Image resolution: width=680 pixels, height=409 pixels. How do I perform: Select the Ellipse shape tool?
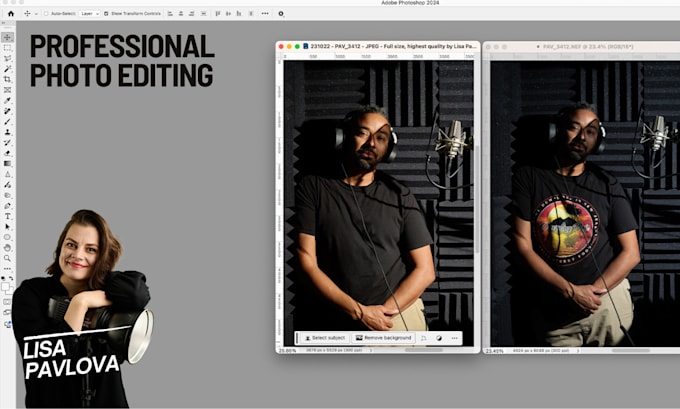(x=7, y=237)
